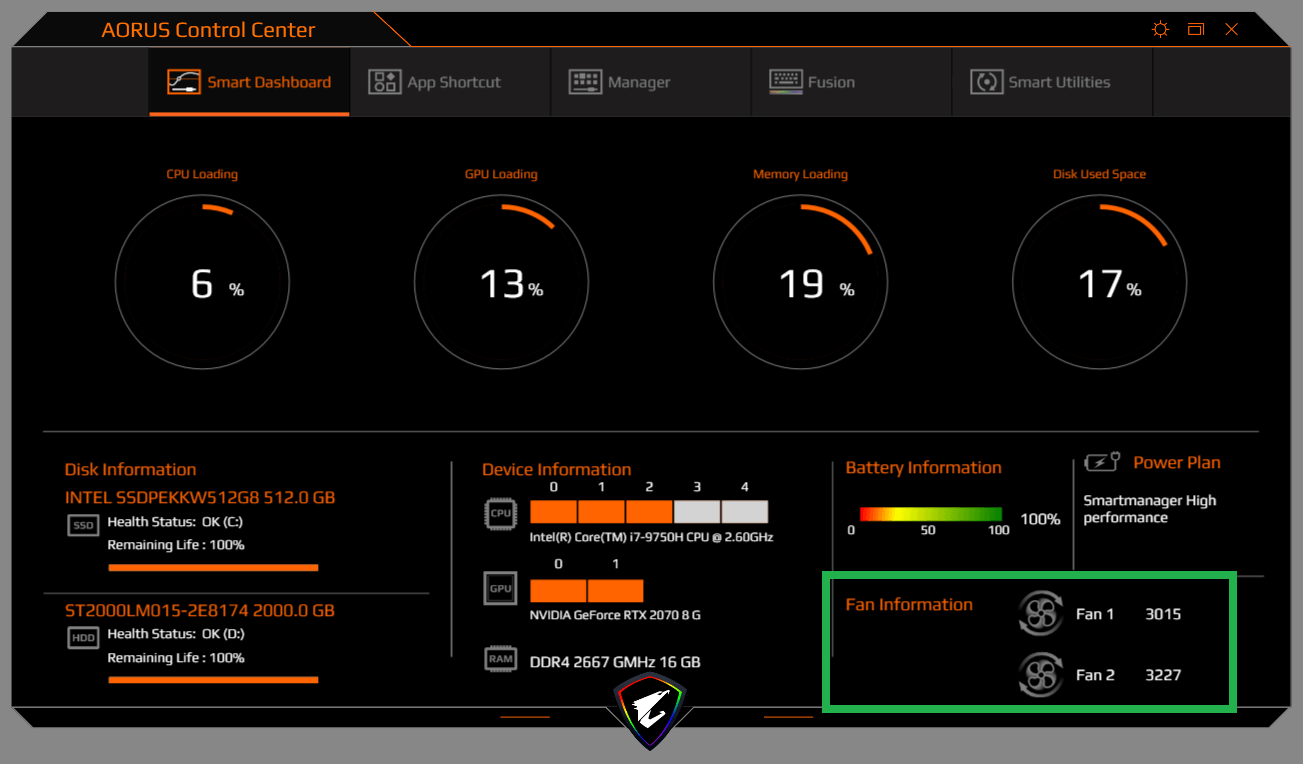The height and width of the screenshot is (764, 1303).
Task: Click the Fan 1 spinning fan icon
Action: pos(1040,614)
